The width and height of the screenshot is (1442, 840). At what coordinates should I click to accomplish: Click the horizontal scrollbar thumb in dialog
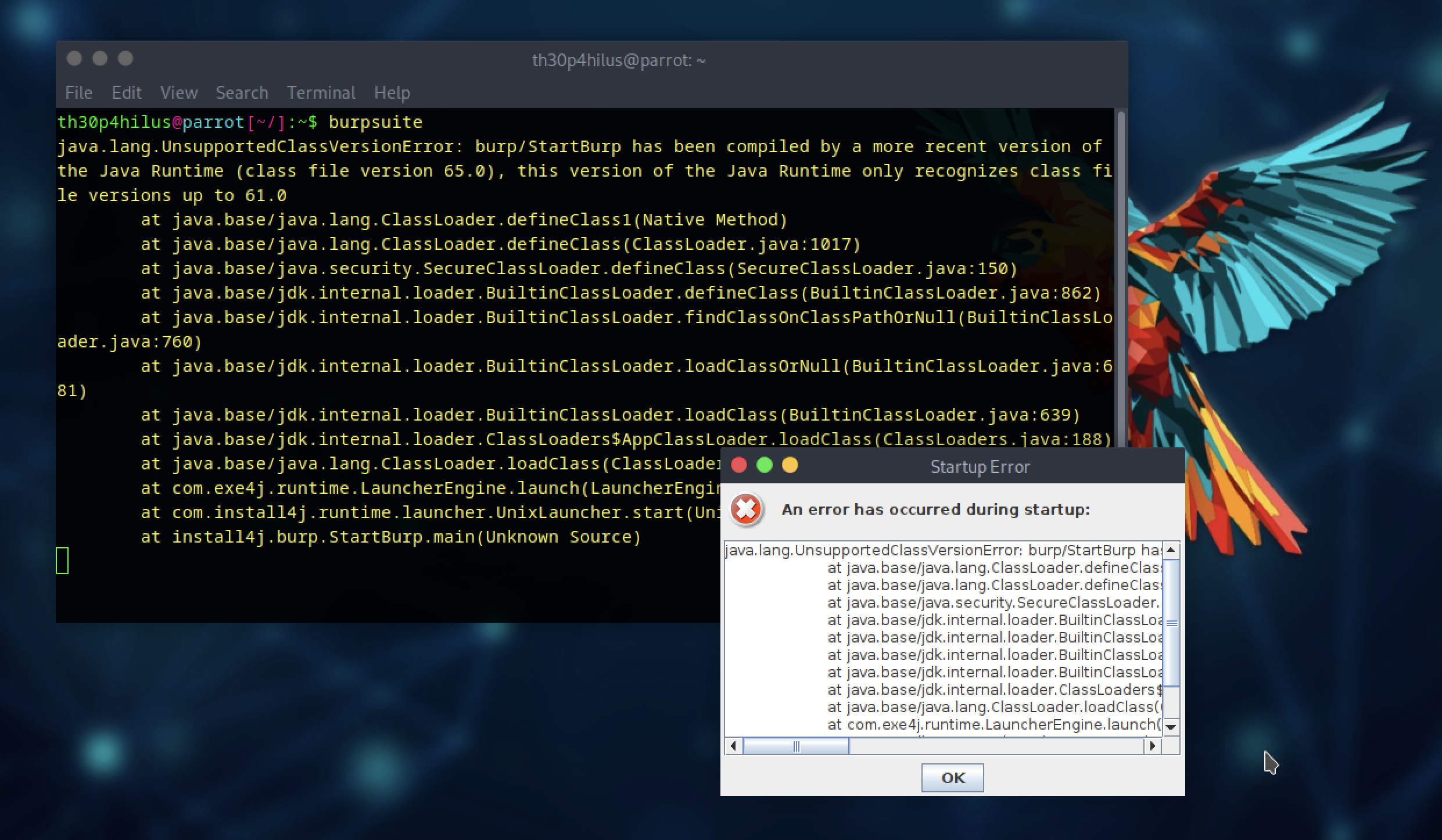(796, 746)
